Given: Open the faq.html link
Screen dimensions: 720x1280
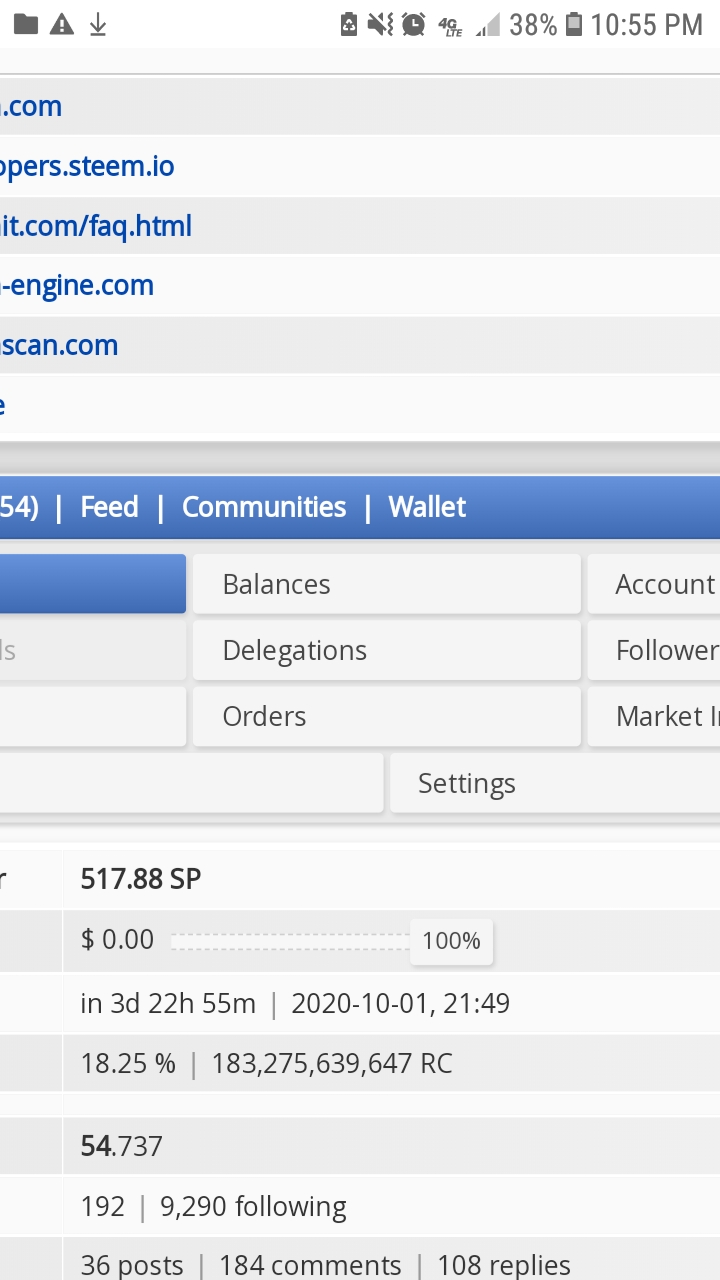Looking at the screenshot, I should click(96, 226).
